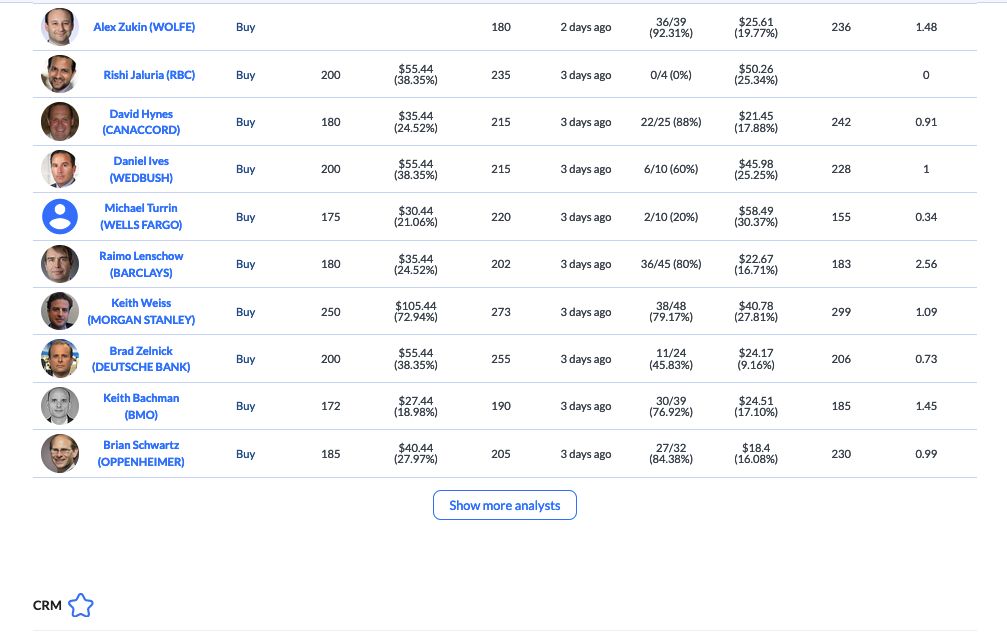Open Brad Zelnick (DEUTSCHE BANK) link
1007x643 pixels.
click(x=141, y=359)
